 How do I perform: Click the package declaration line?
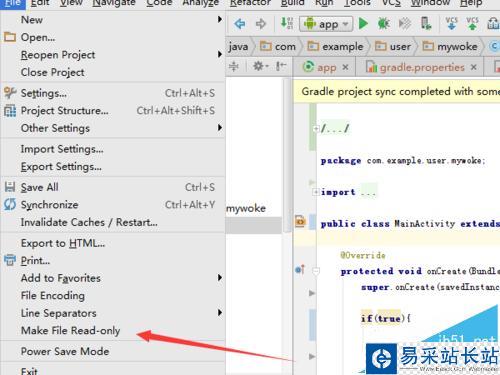click(403, 161)
